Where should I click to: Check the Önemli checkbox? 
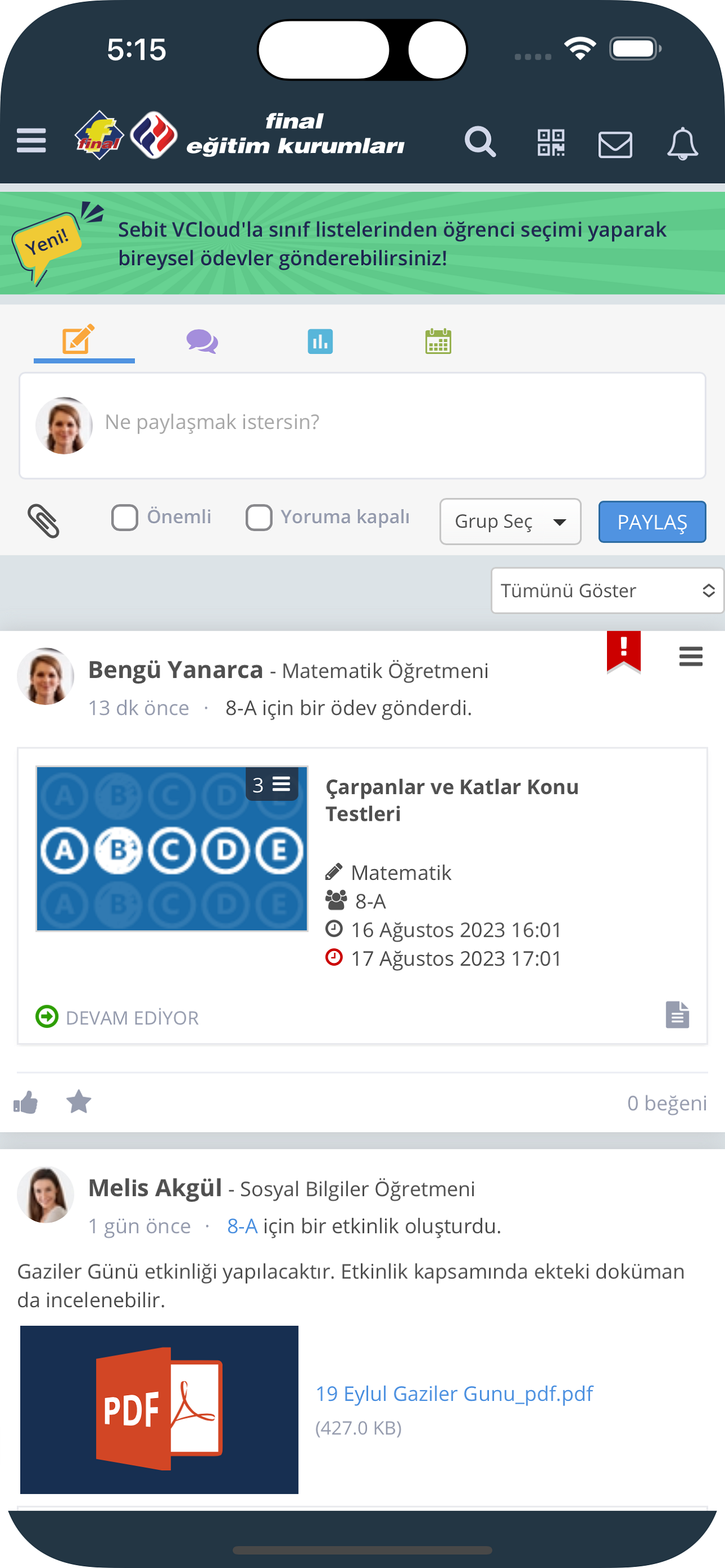[x=125, y=518]
